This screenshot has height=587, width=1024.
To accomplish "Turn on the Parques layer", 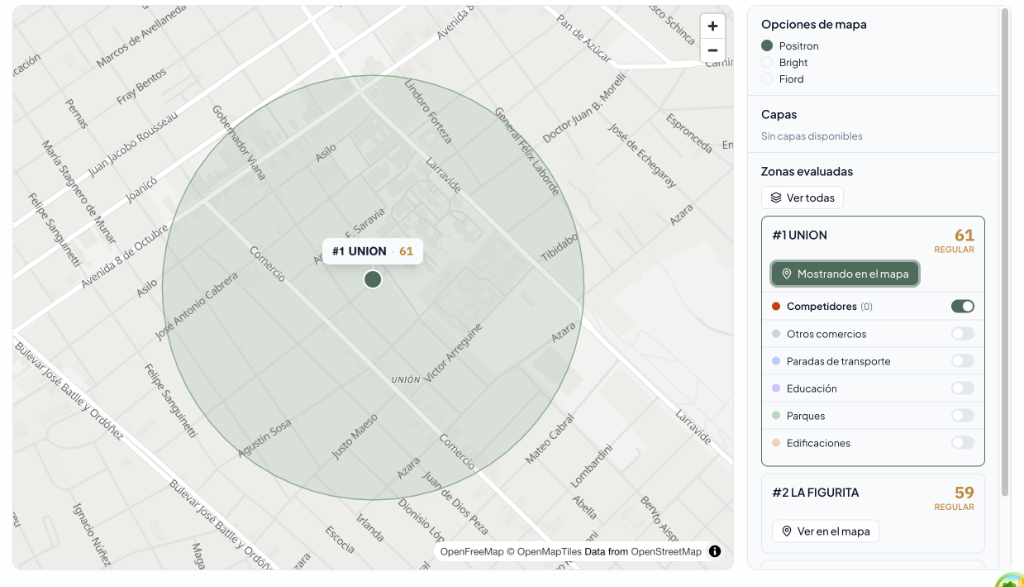I will tap(963, 416).
